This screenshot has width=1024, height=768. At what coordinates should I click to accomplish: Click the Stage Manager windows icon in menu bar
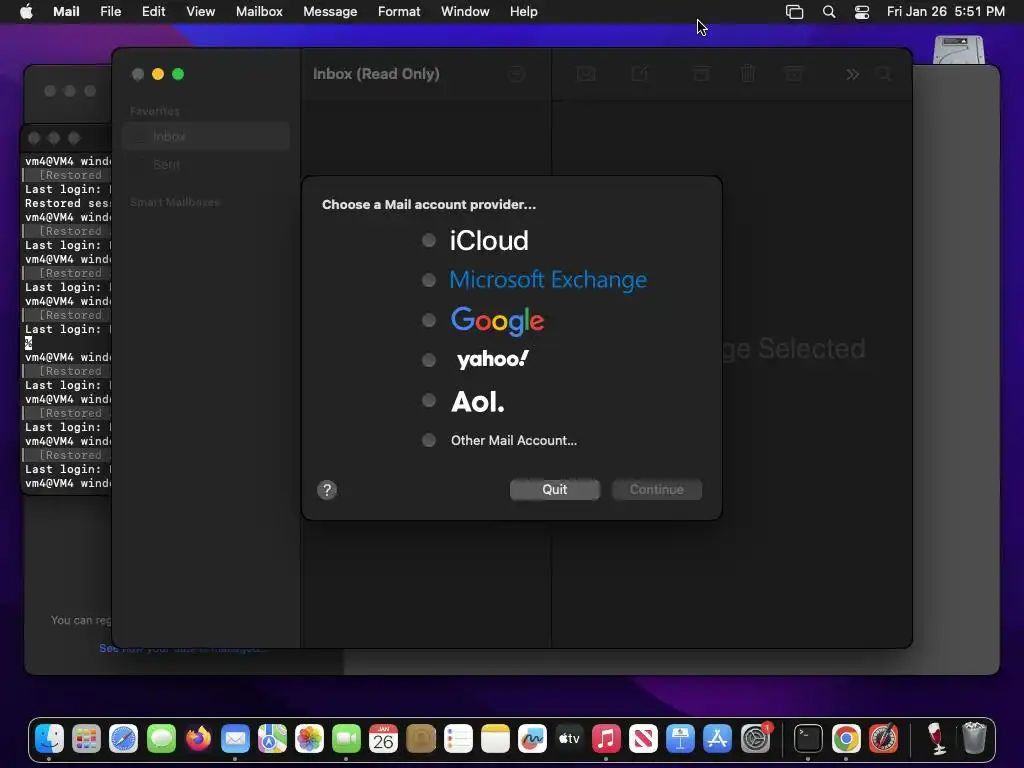tap(794, 12)
